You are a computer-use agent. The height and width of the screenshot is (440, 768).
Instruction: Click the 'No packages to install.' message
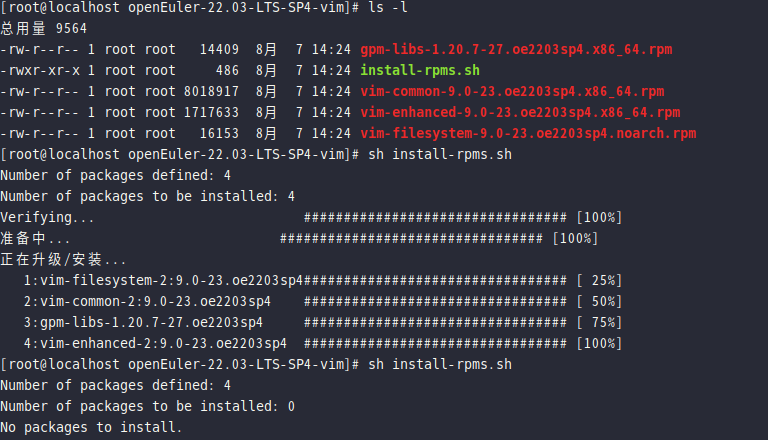click(x=91, y=427)
